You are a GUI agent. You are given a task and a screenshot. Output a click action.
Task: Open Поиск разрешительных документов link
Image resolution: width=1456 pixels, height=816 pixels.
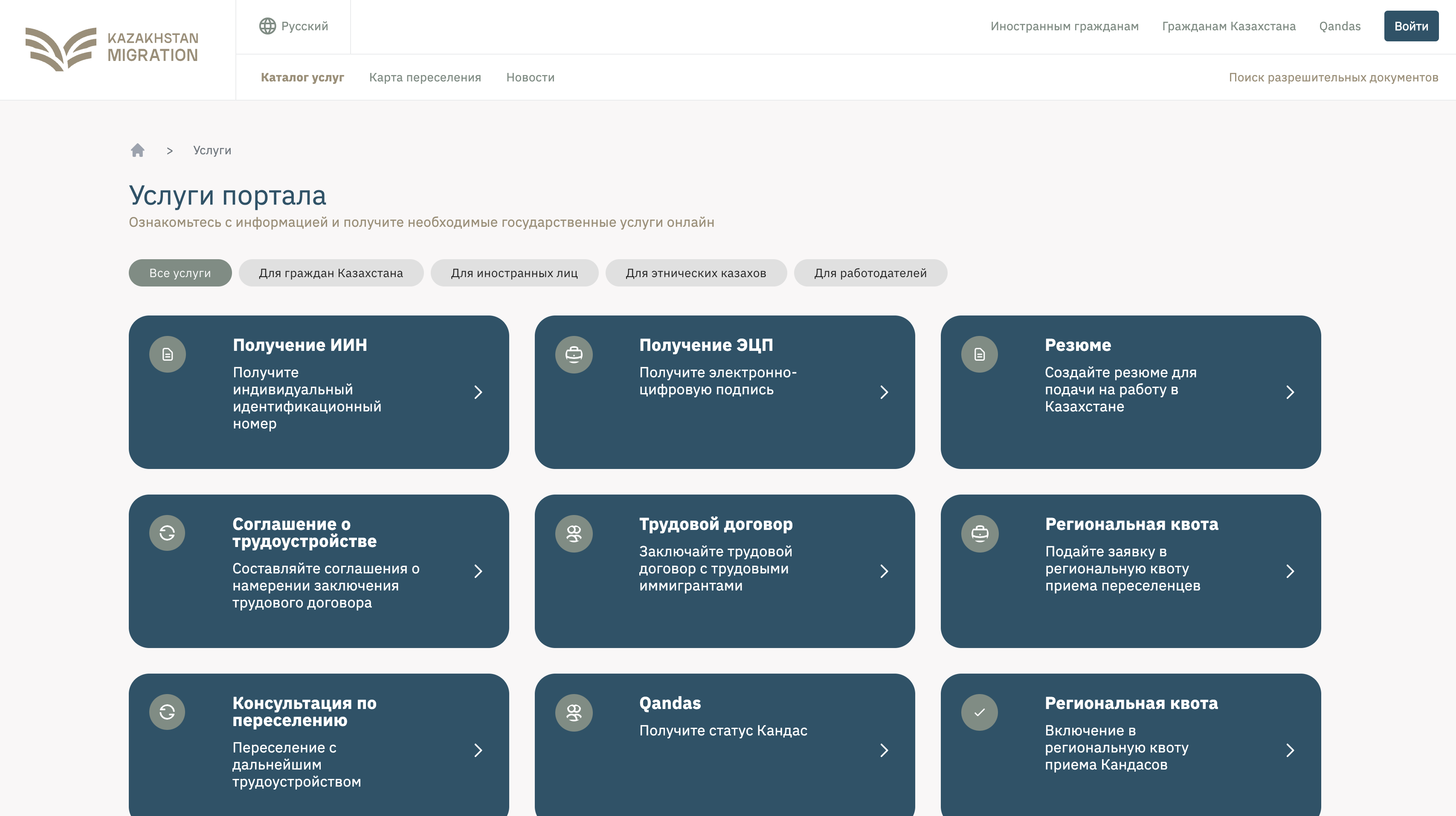(x=1333, y=78)
